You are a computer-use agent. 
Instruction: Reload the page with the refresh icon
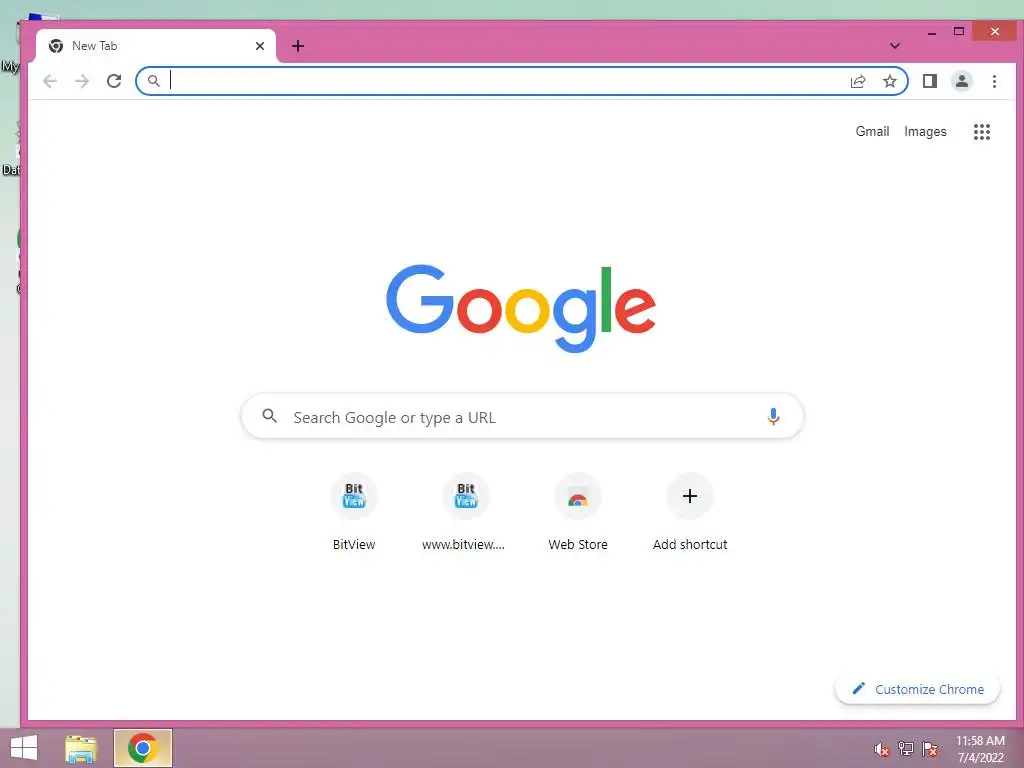coord(114,81)
